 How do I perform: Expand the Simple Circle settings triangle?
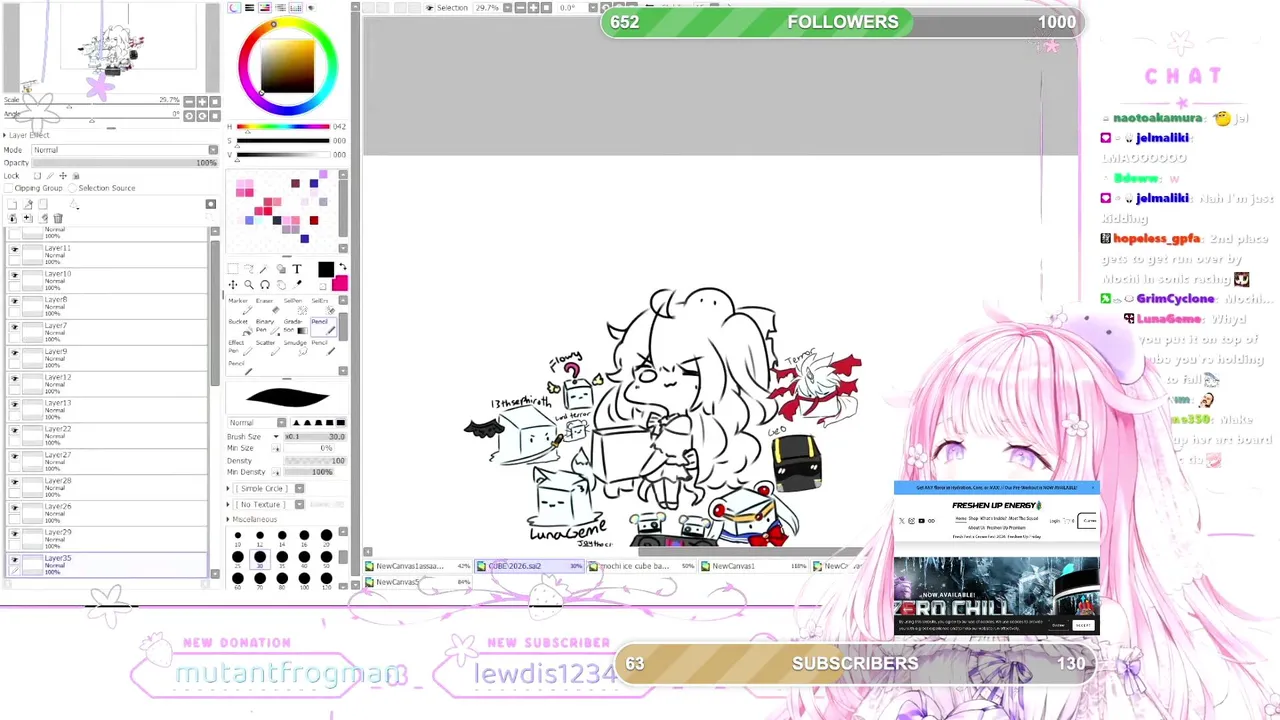tap(228, 488)
